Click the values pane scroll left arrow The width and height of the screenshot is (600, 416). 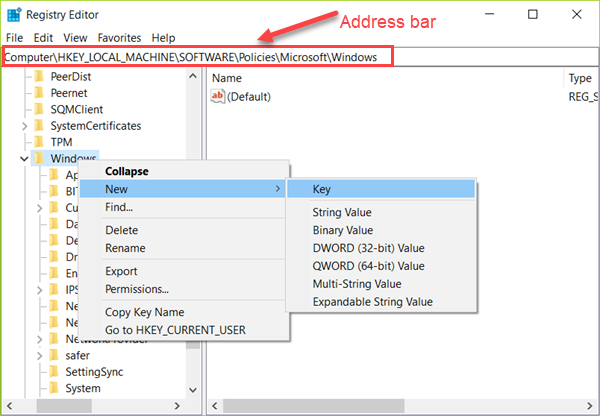(215, 406)
